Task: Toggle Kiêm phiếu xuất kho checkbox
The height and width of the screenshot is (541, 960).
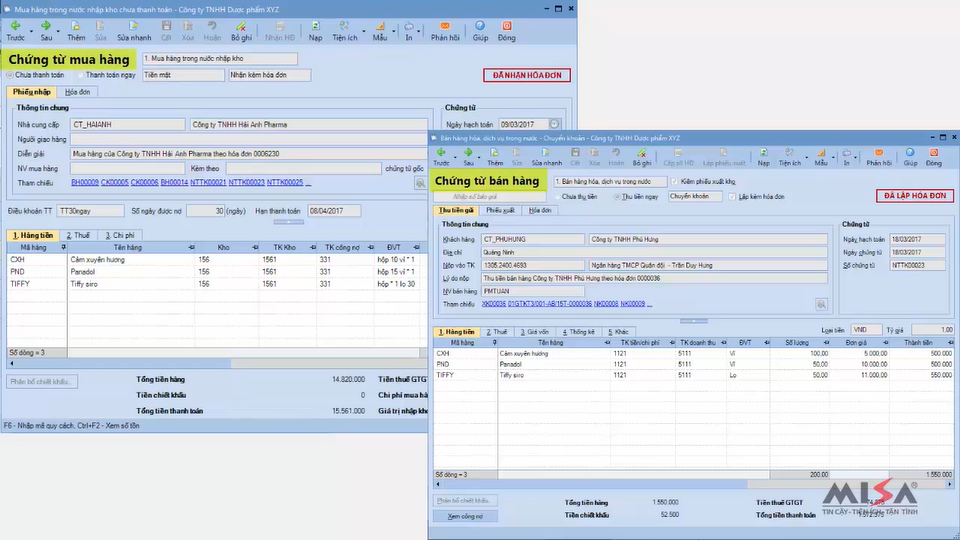Action: (675, 182)
